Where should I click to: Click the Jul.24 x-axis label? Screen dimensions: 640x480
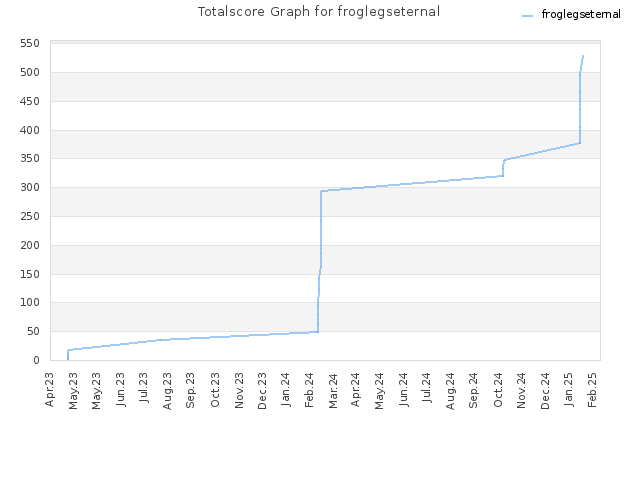tap(427, 387)
